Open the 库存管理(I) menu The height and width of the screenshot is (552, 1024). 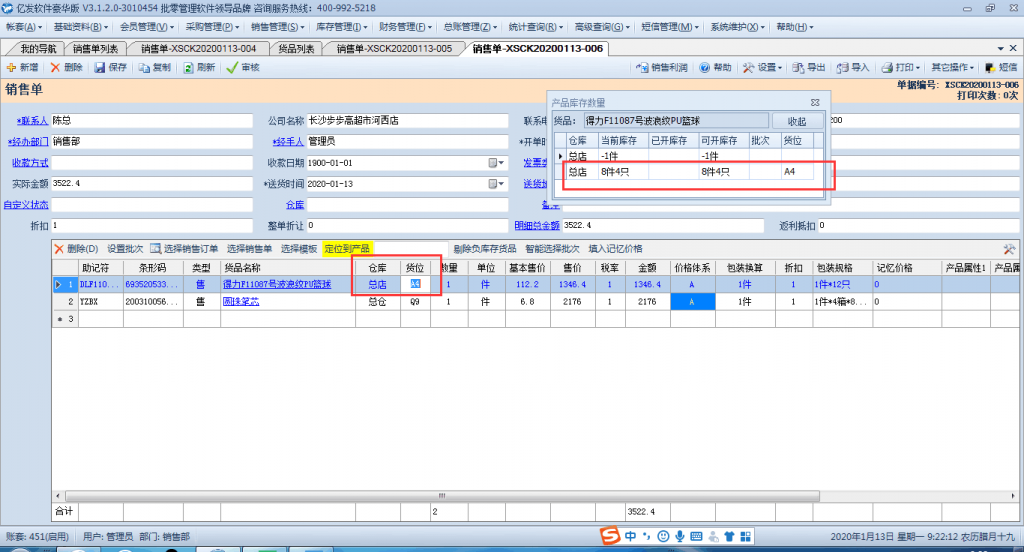pos(342,27)
